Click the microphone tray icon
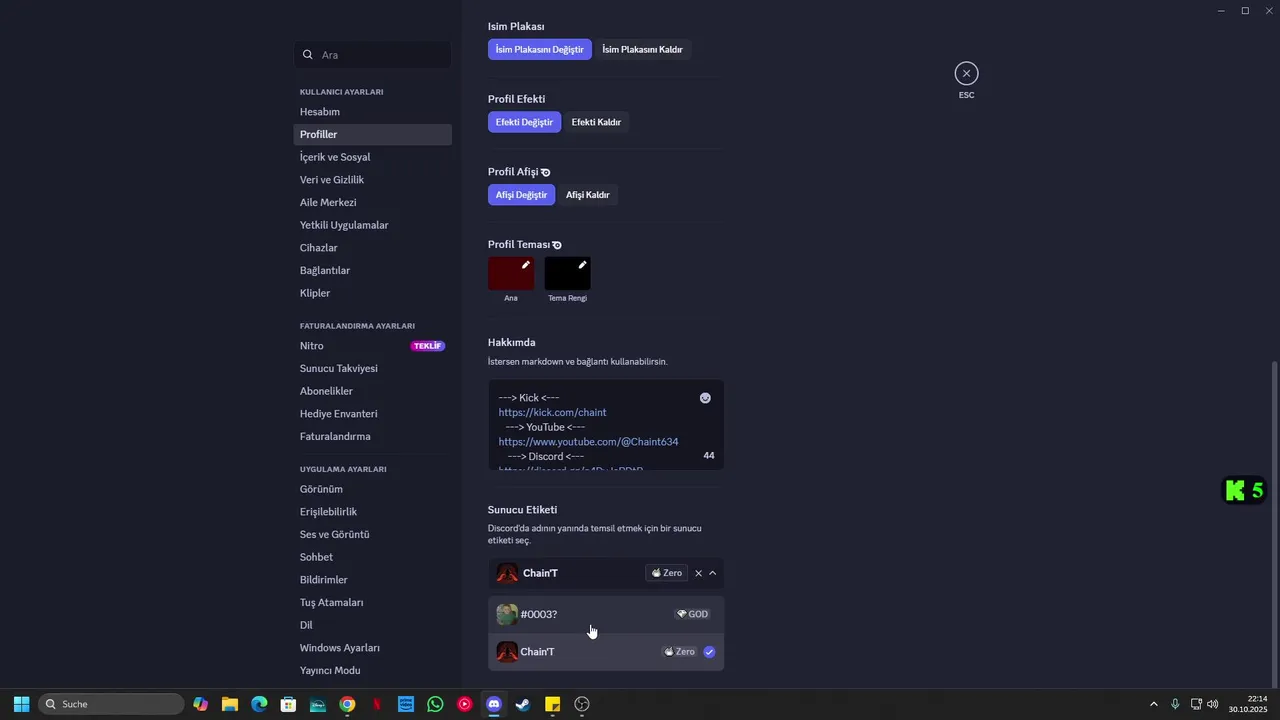The height and width of the screenshot is (720, 1280). pos(1175,704)
